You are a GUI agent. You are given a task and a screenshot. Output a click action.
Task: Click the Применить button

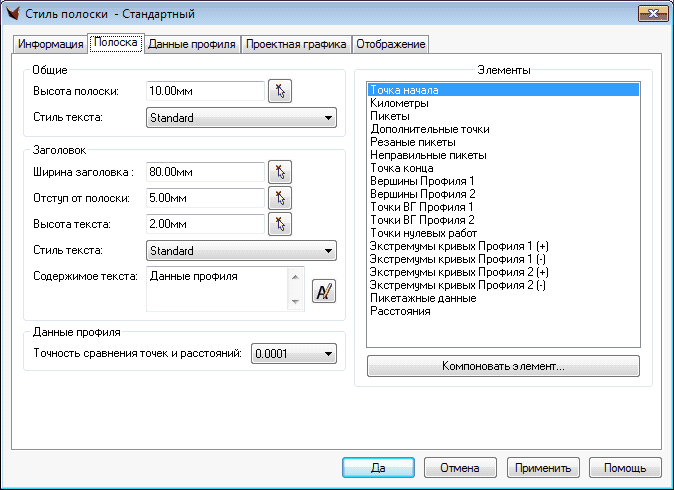pos(543,467)
